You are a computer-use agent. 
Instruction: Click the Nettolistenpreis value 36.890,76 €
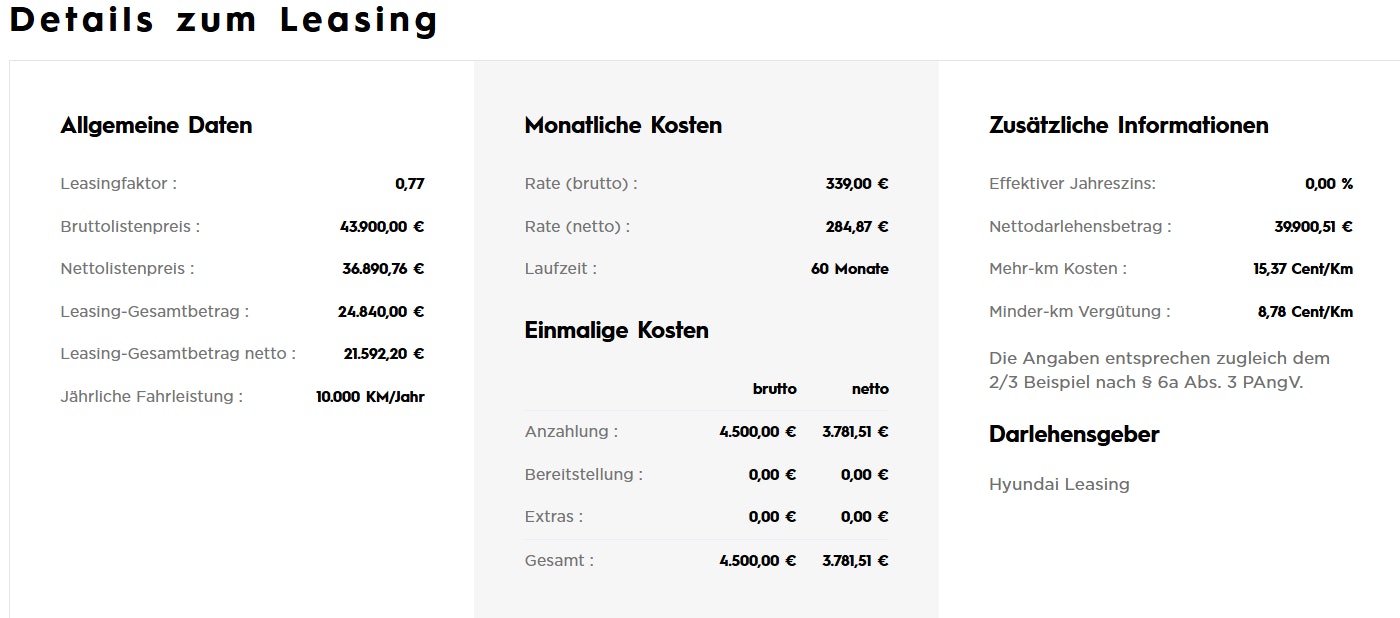383,269
